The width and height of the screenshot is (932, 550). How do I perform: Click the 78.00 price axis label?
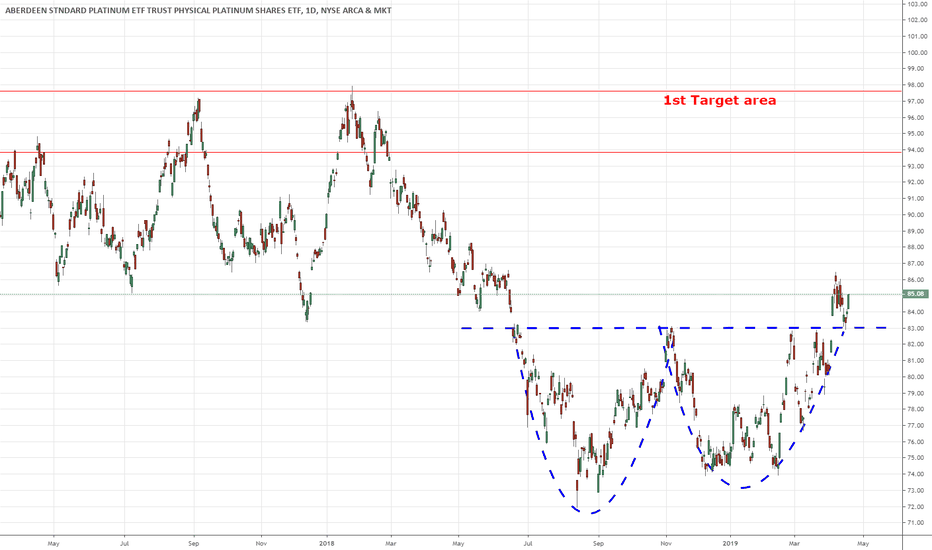tap(915, 409)
